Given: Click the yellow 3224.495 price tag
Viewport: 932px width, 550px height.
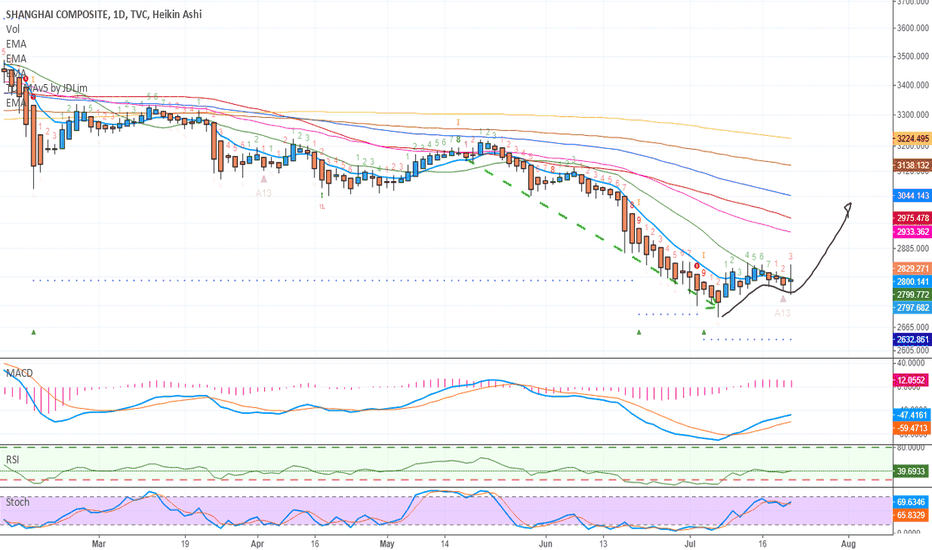Looking at the screenshot, I should point(912,139).
